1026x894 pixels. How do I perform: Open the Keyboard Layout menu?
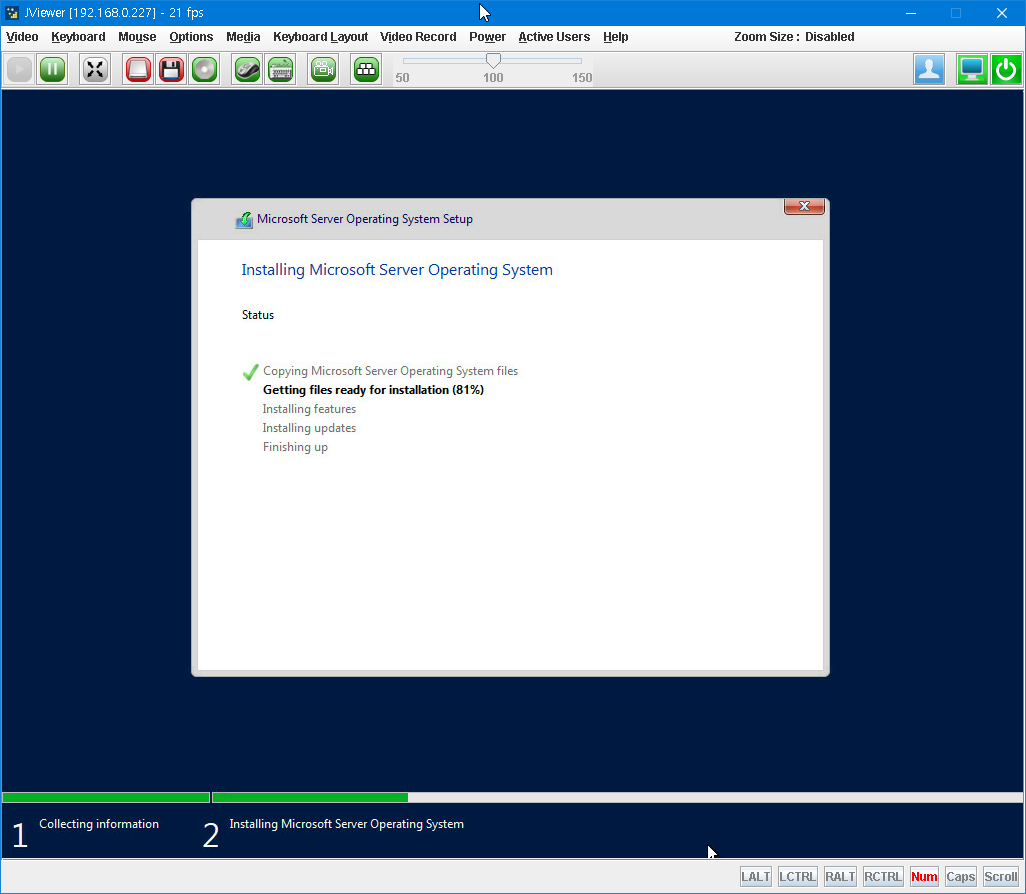(320, 37)
